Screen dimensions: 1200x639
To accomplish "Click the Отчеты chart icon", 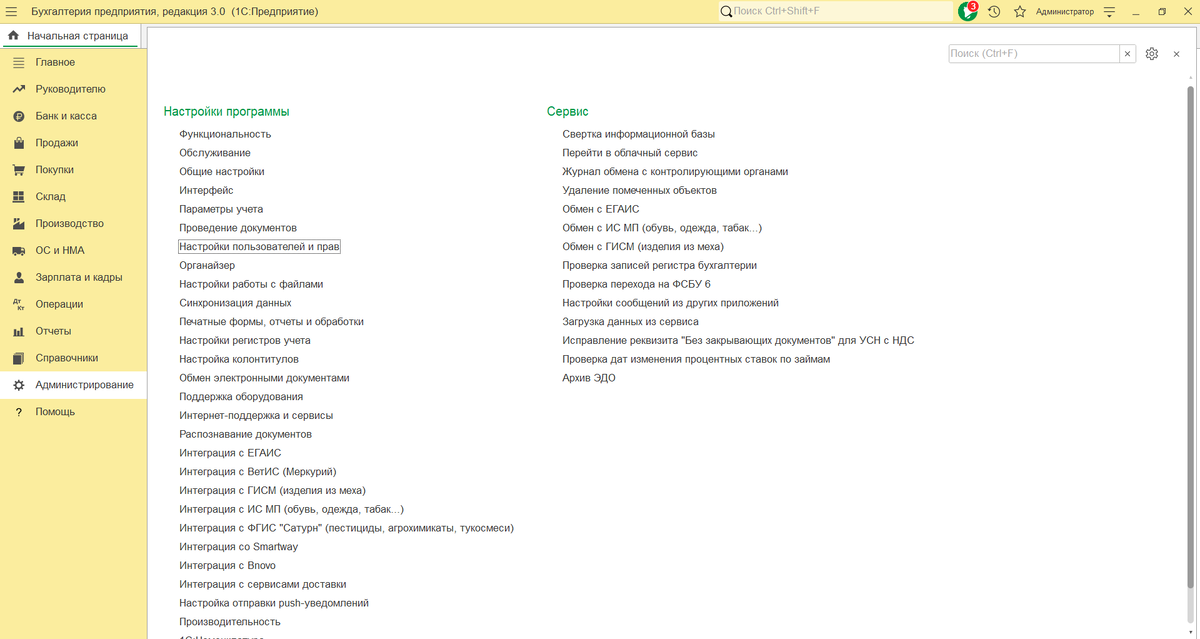I will click(18, 331).
